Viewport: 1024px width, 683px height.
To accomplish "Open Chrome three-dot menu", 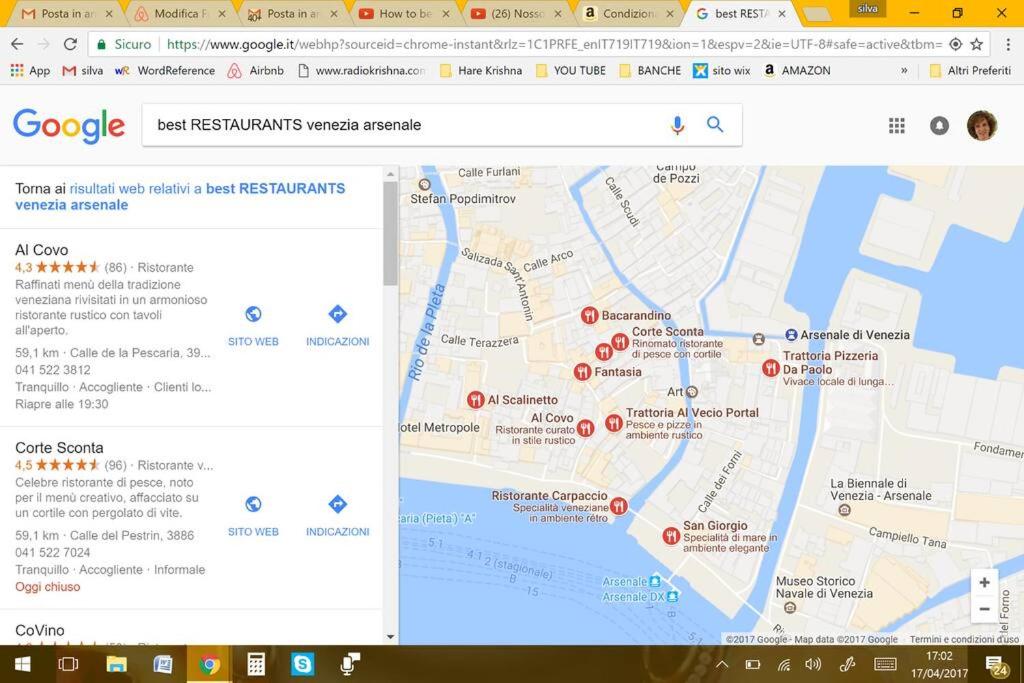I will point(1008,44).
